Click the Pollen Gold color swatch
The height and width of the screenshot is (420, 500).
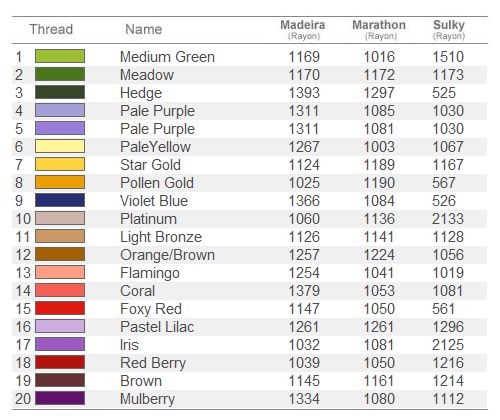[x=60, y=182]
